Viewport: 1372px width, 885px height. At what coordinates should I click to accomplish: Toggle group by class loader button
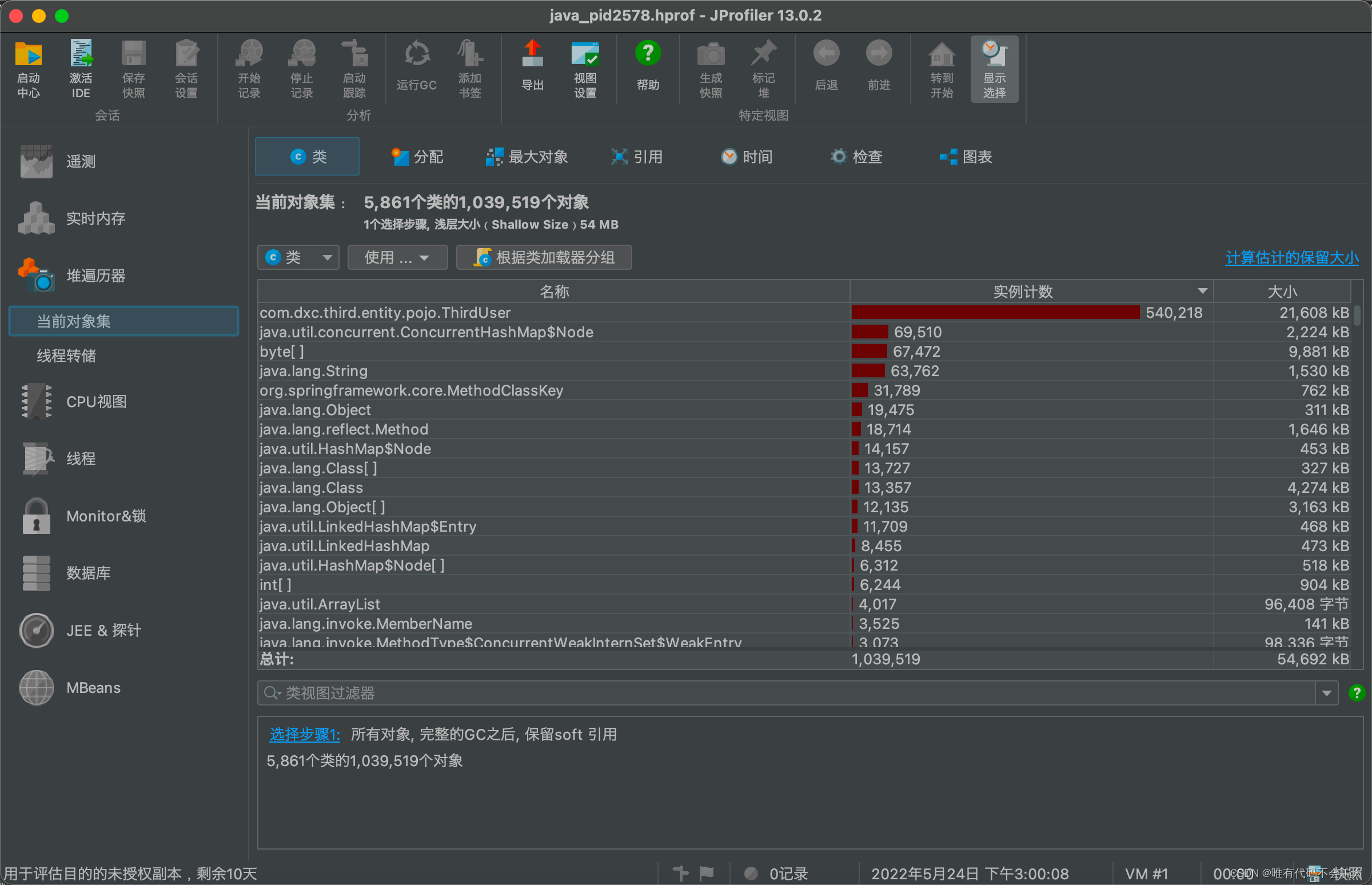(x=544, y=257)
